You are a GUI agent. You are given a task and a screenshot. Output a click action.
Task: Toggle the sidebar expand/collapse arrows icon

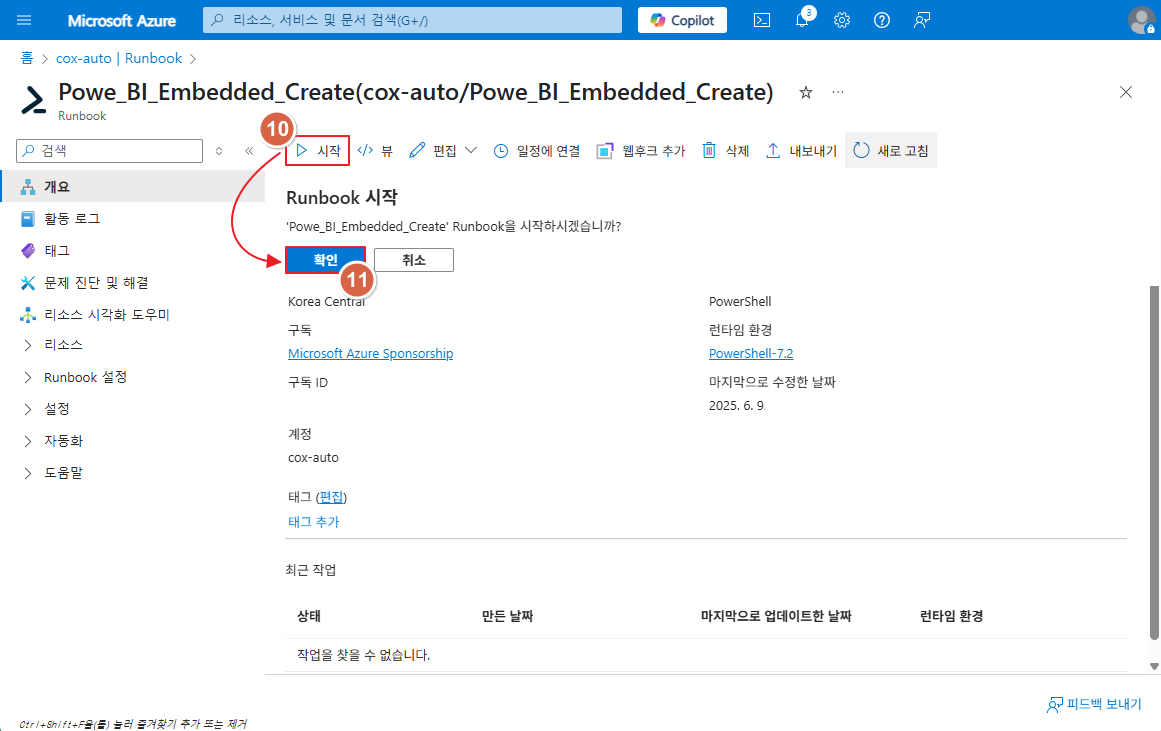click(219, 150)
